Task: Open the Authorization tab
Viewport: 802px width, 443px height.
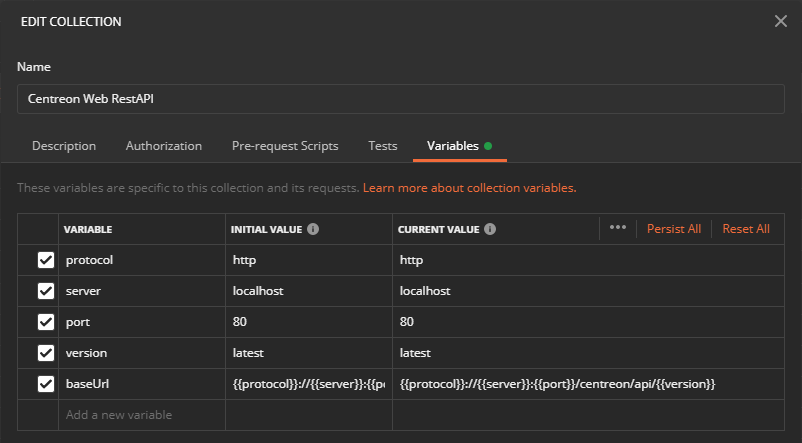Action: [x=163, y=146]
